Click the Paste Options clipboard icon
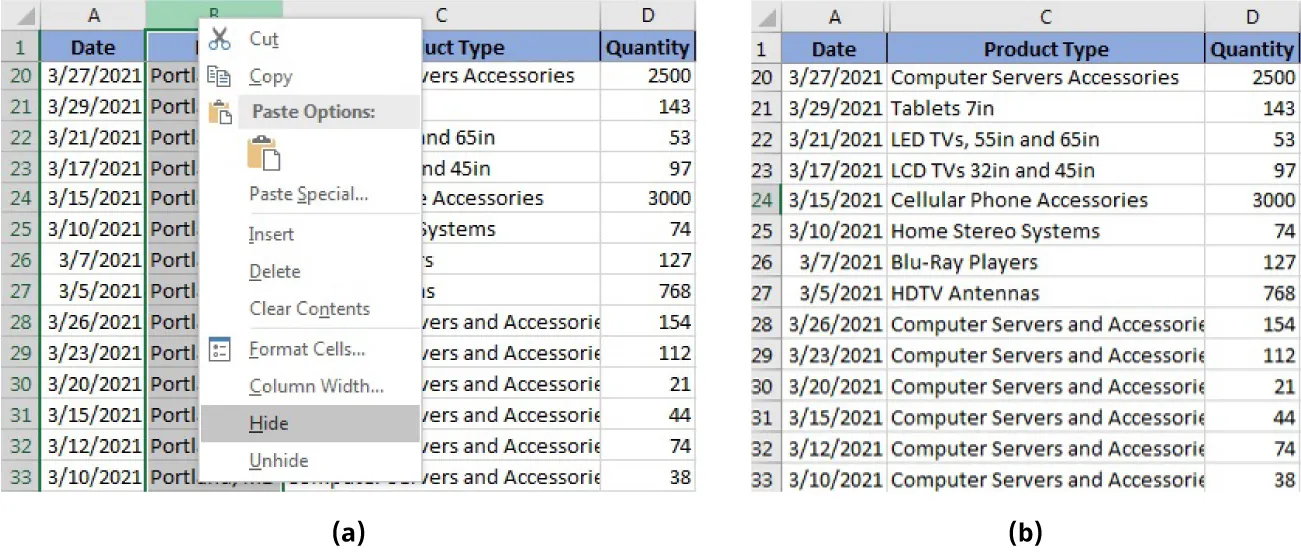Screen dimensions: 1301x552 [x=220, y=112]
